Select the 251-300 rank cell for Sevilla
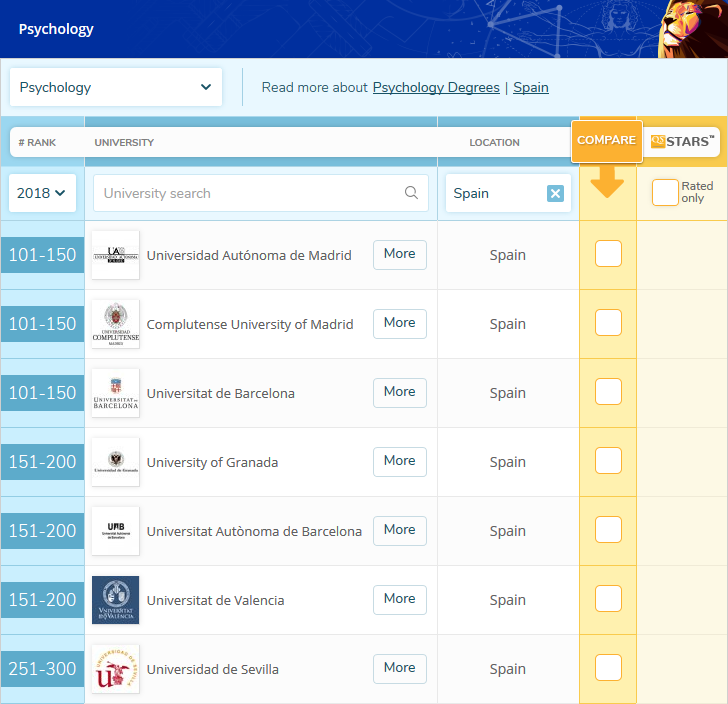The height and width of the screenshot is (704, 728). click(42, 669)
